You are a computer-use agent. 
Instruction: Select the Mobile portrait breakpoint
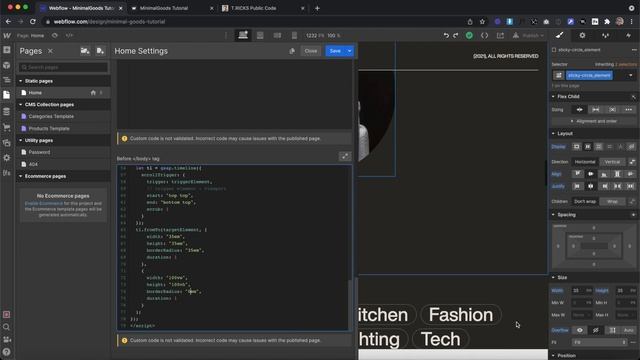294,36
